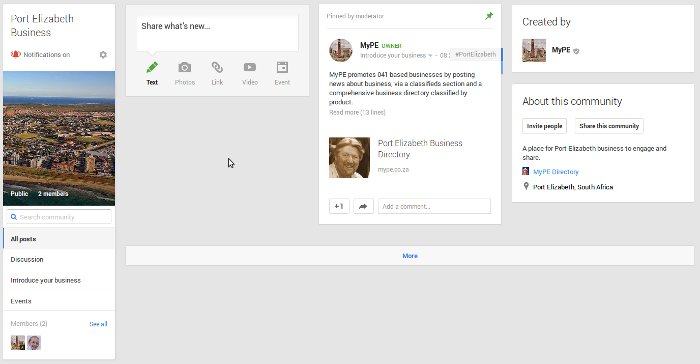The height and width of the screenshot is (364, 700).
Task: Open community settings gear icon
Action: pyautogui.click(x=103, y=54)
